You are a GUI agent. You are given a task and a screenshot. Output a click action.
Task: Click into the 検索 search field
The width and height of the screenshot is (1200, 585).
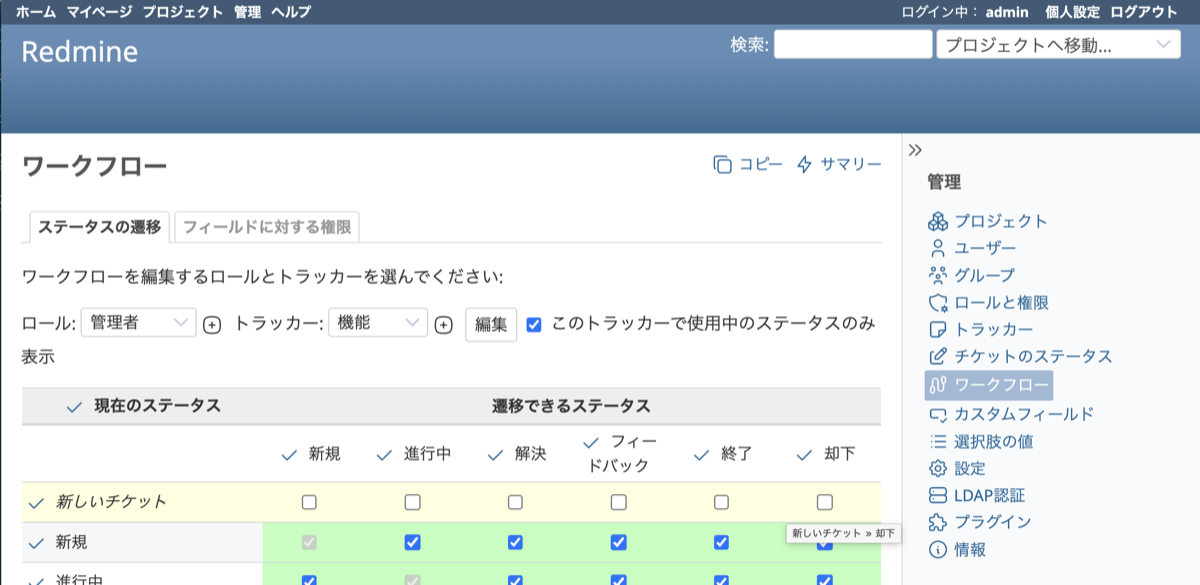(852, 45)
